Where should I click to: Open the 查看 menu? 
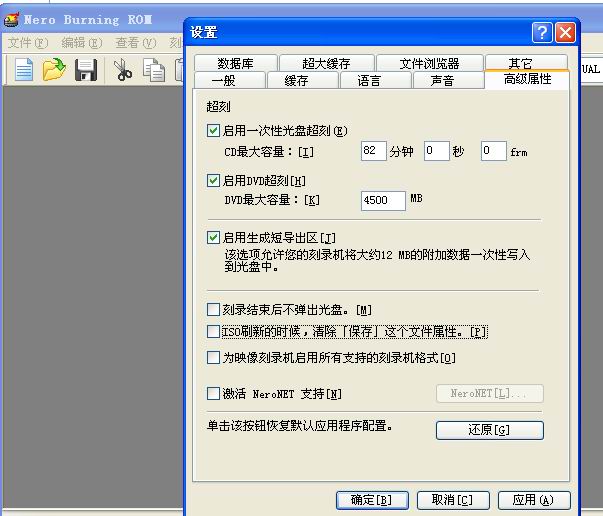tap(136, 43)
